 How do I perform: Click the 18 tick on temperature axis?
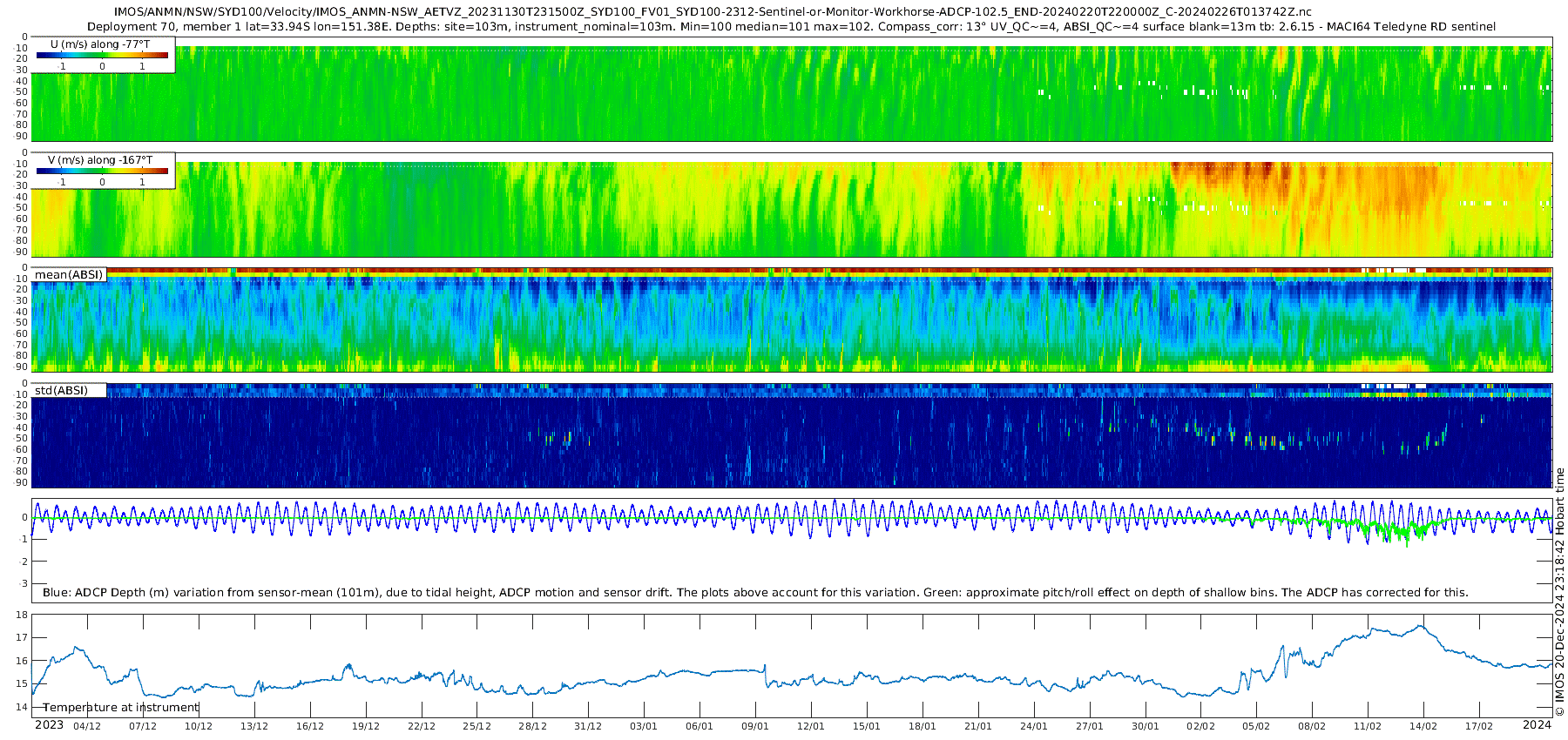(22, 616)
